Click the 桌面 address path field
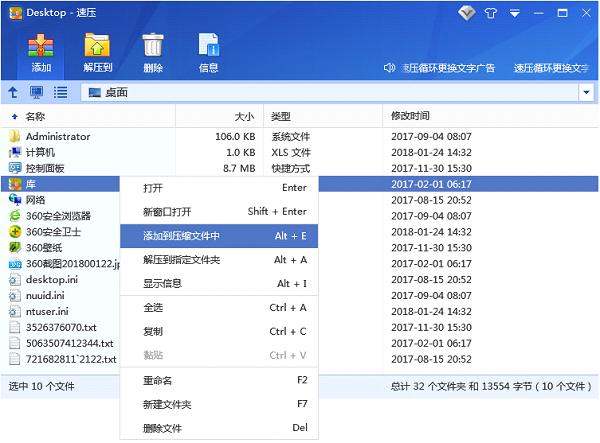Image resolution: width=600 pixels, height=443 pixels. click(x=330, y=93)
